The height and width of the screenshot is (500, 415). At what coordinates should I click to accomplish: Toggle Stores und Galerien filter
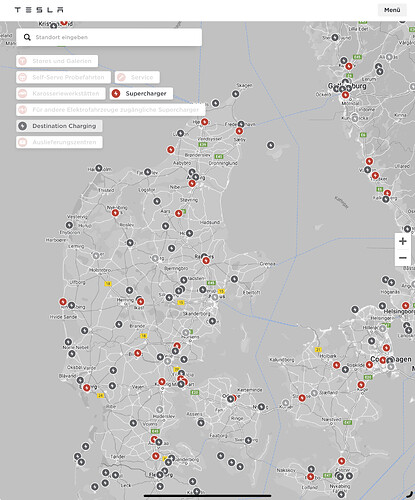click(57, 61)
